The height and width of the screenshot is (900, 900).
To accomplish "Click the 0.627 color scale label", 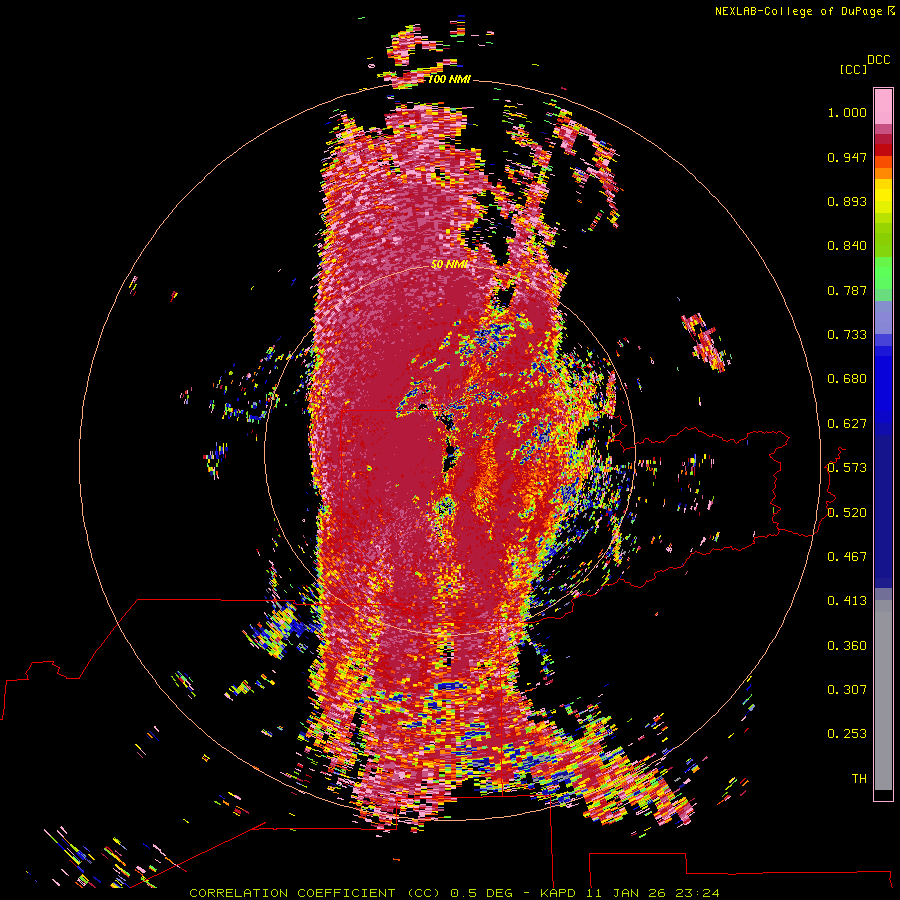I will (x=847, y=424).
